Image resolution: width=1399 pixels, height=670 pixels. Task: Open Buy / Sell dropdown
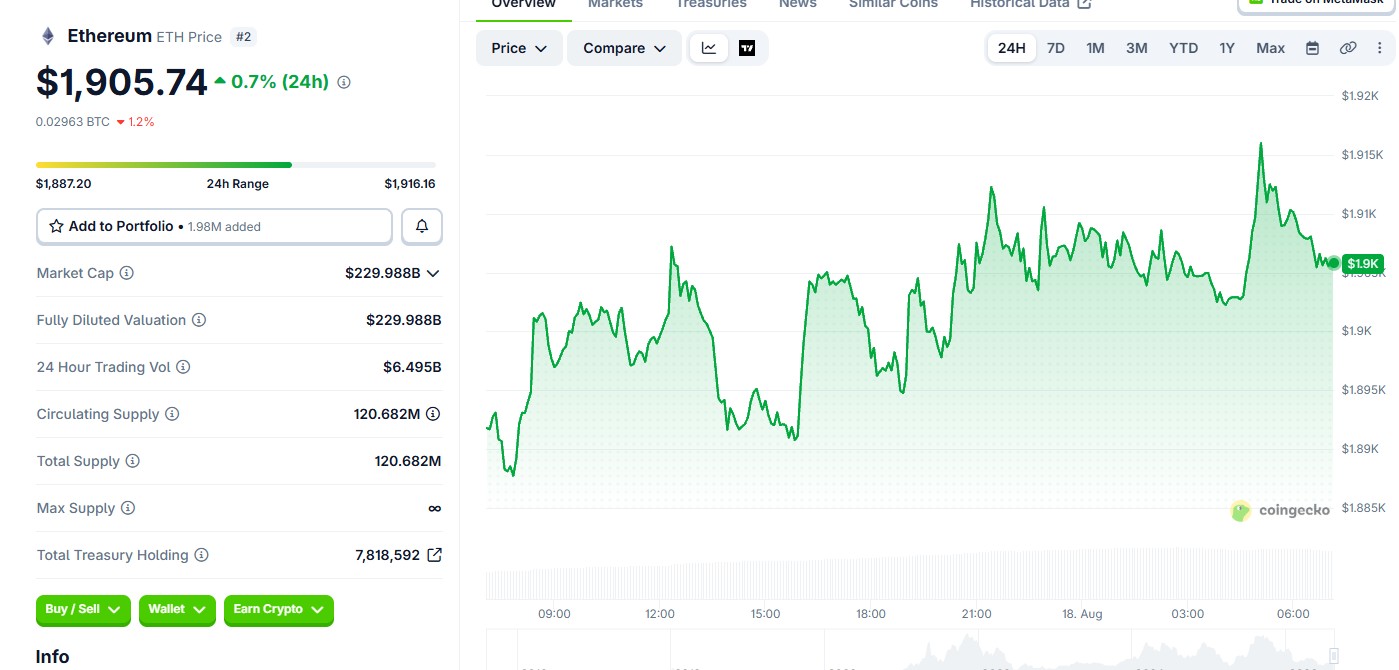click(x=83, y=610)
